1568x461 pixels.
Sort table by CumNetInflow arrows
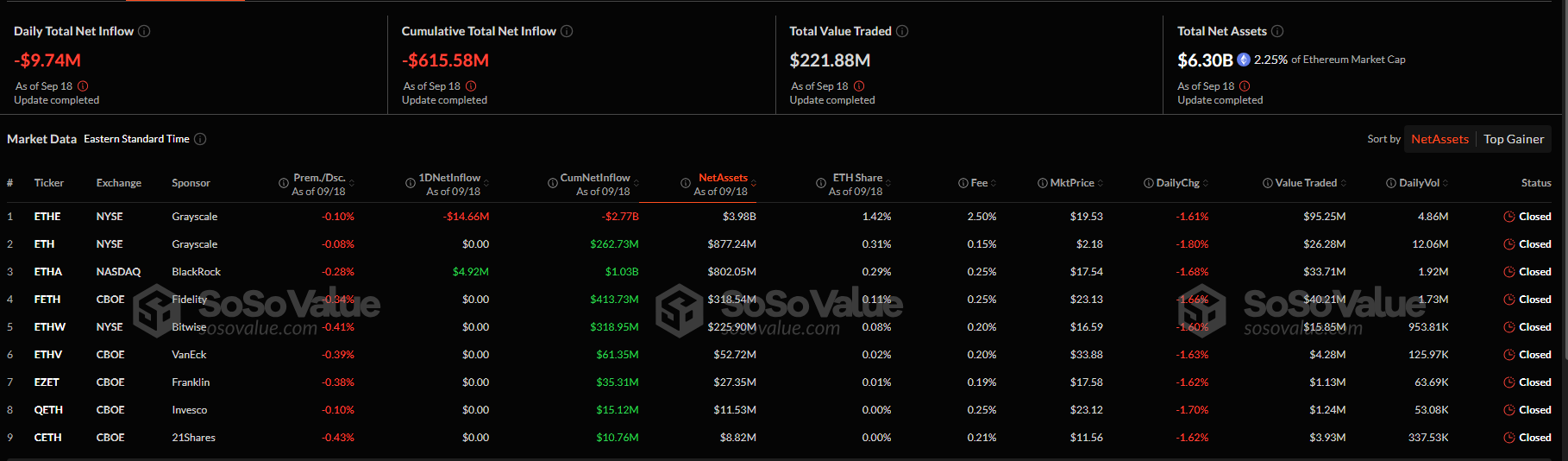637,183
